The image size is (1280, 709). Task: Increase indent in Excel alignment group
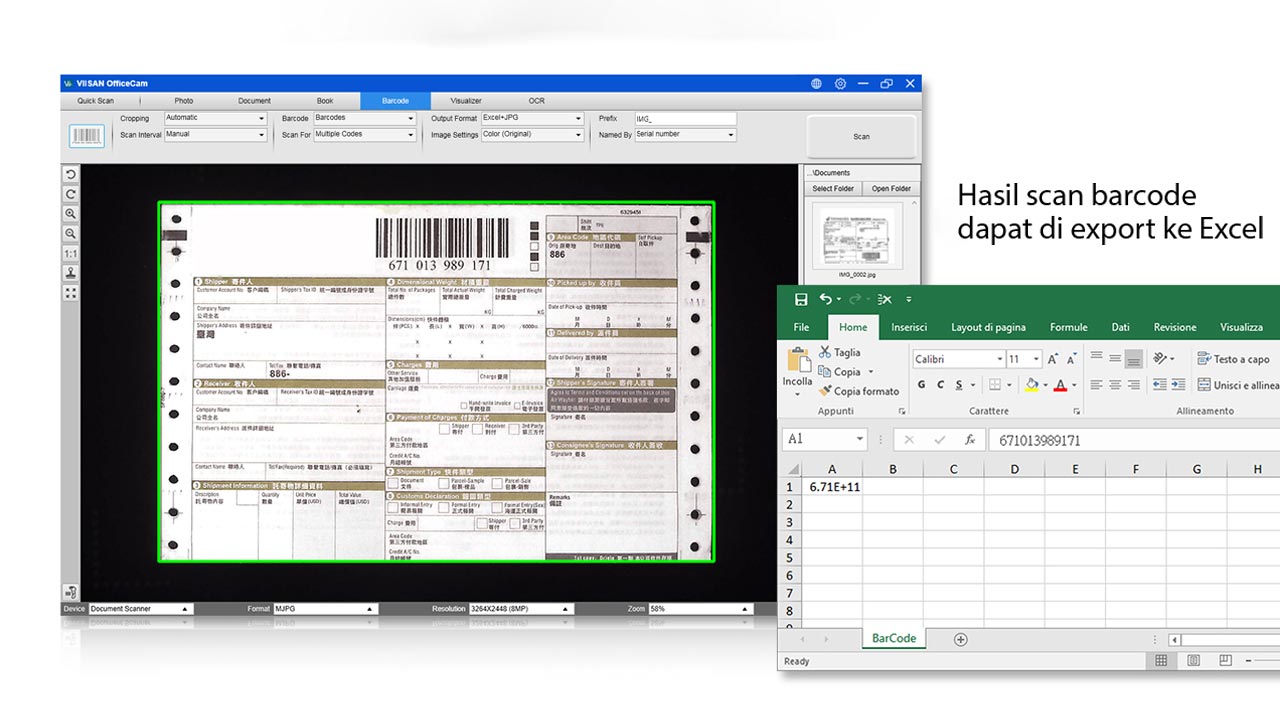[1177, 385]
